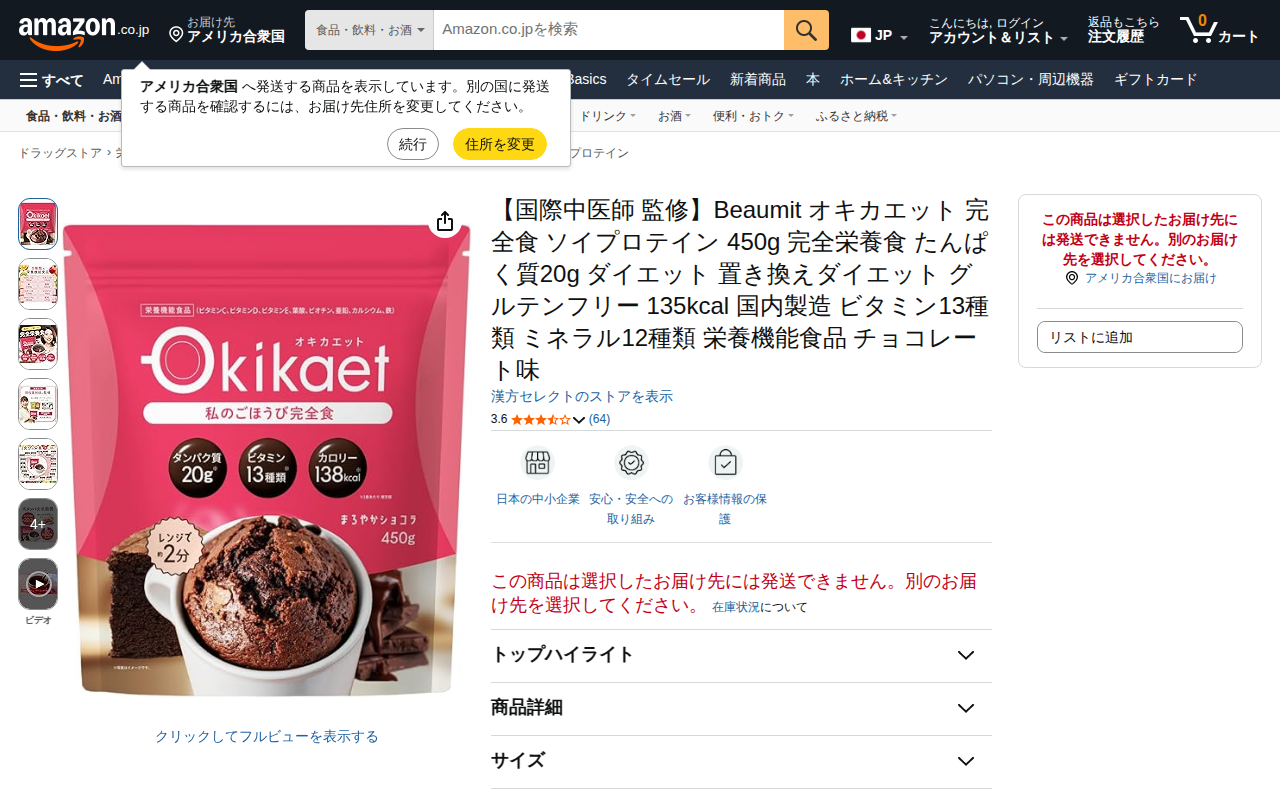Viewport: 1280px width, 800px height.
Task: Play the product video thumbnail
Action: (x=38, y=584)
